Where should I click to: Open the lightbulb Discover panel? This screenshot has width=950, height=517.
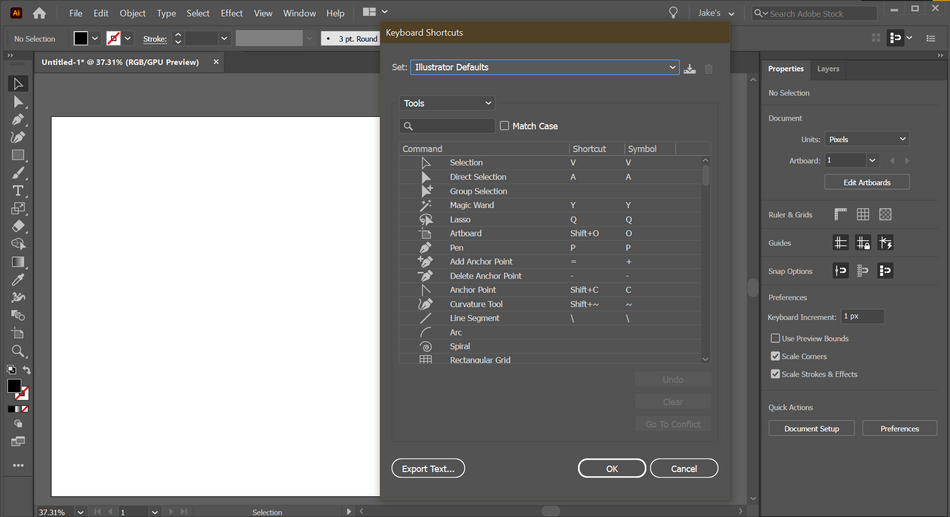(x=673, y=13)
